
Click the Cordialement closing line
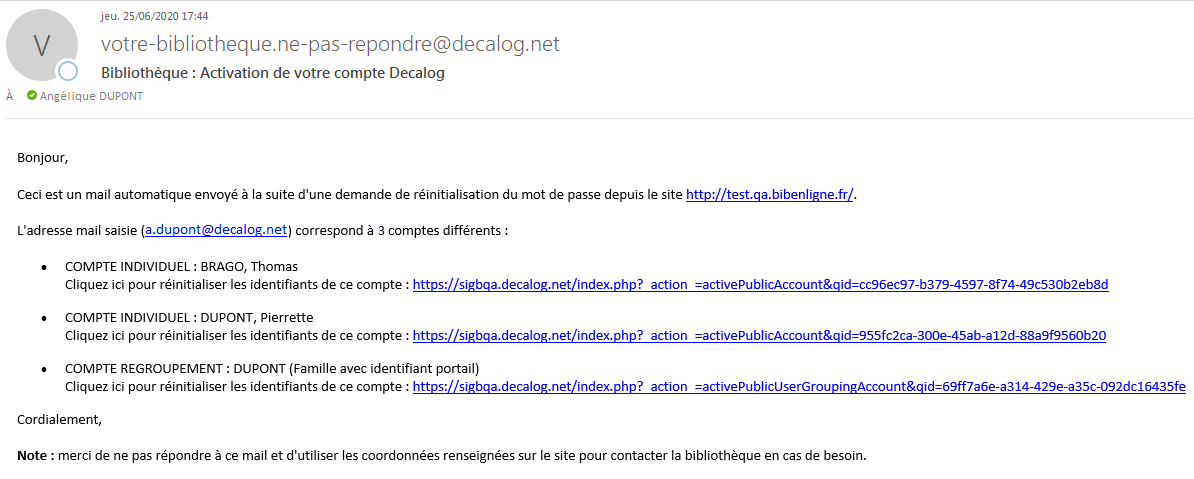click(x=60, y=419)
